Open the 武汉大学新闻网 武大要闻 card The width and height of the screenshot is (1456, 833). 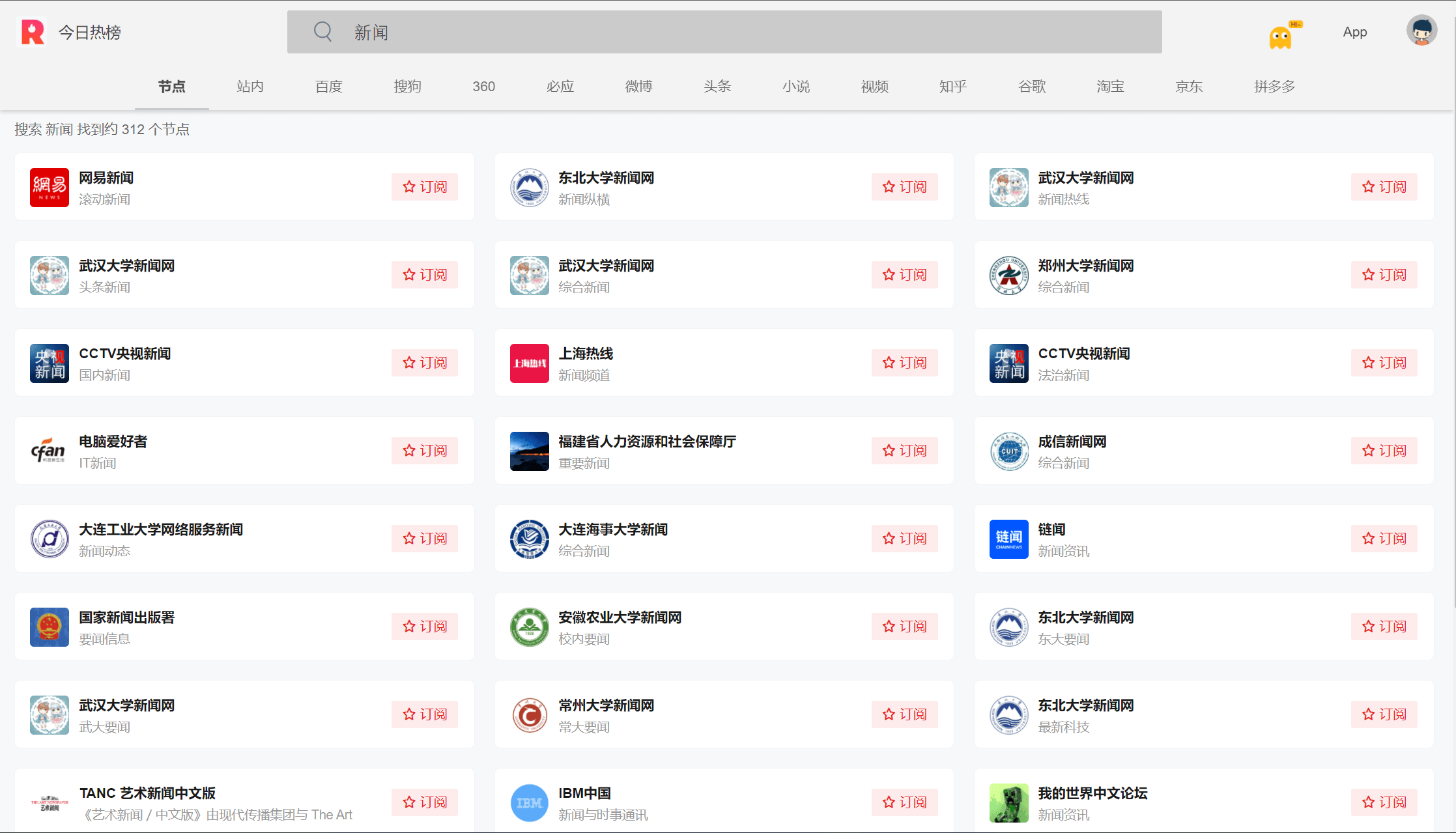244,714
